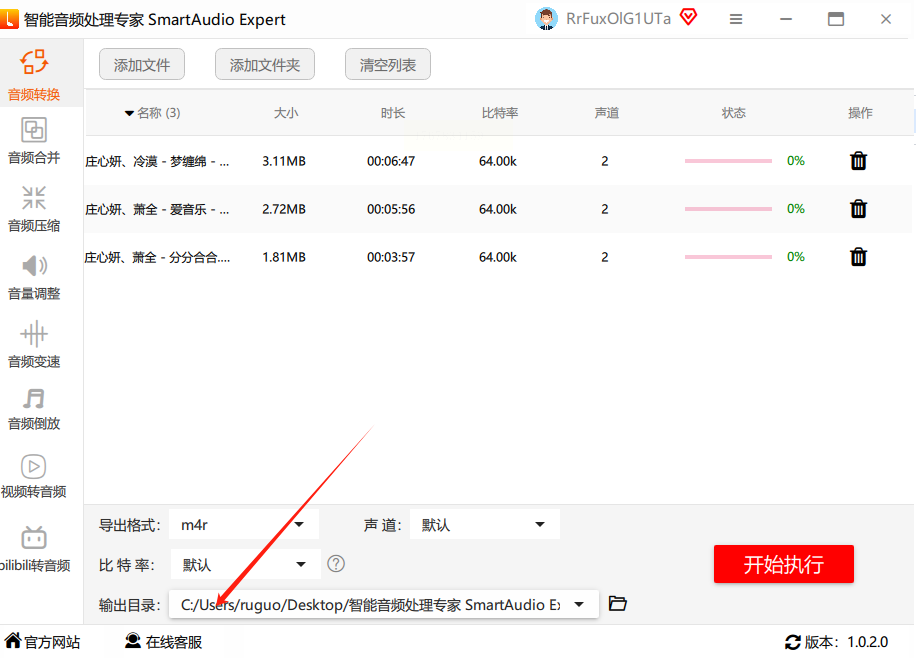The width and height of the screenshot is (916, 658).
Task: Open the 音量调整 volume adjust tool
Action: pyautogui.click(x=34, y=277)
